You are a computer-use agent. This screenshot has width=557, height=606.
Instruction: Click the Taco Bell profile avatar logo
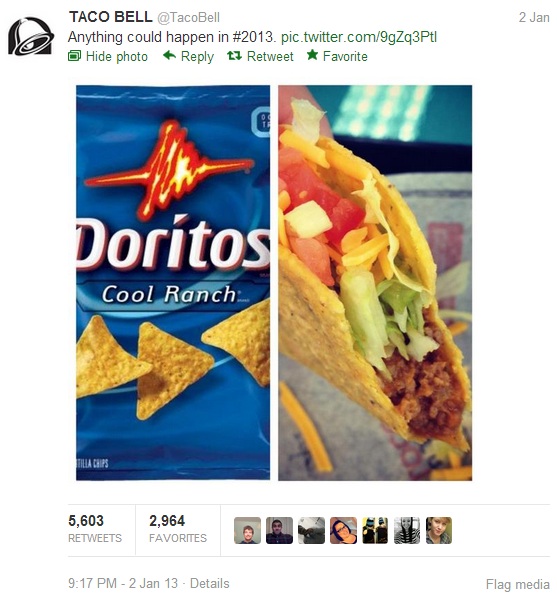coord(31,36)
